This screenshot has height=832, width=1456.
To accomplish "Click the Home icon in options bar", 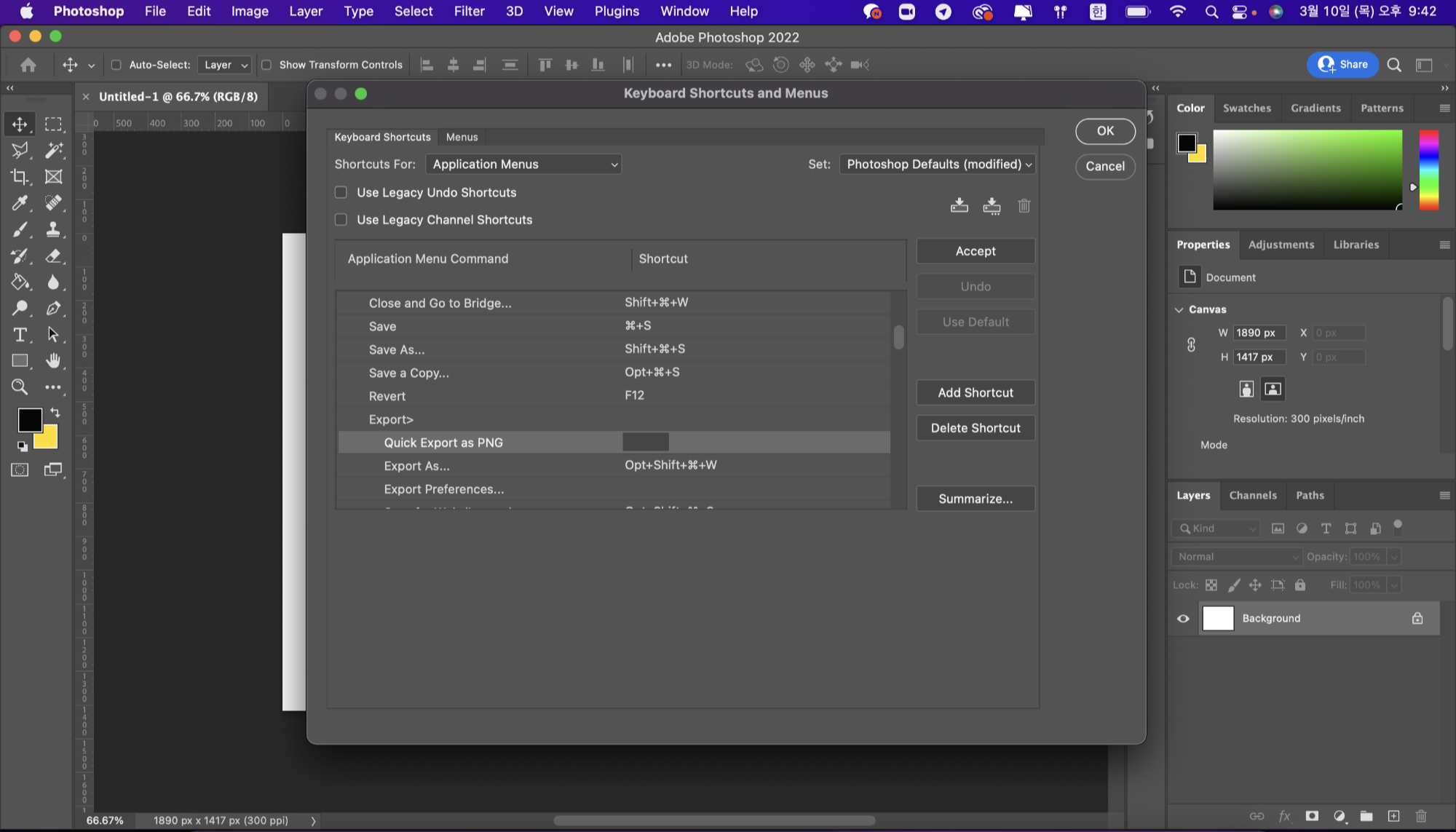I will [x=28, y=65].
